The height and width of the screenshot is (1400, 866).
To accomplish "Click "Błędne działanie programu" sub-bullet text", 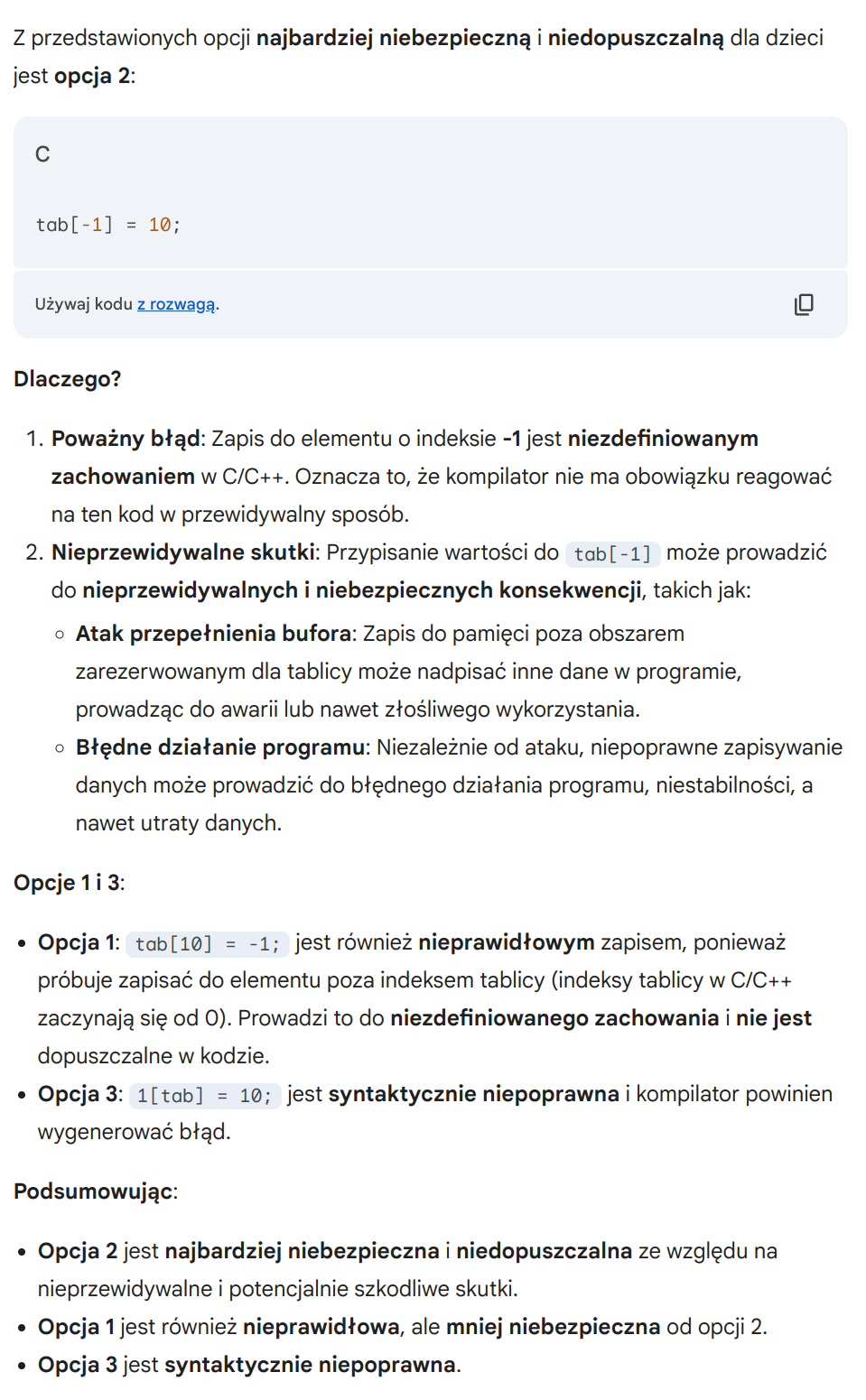I will click(219, 747).
